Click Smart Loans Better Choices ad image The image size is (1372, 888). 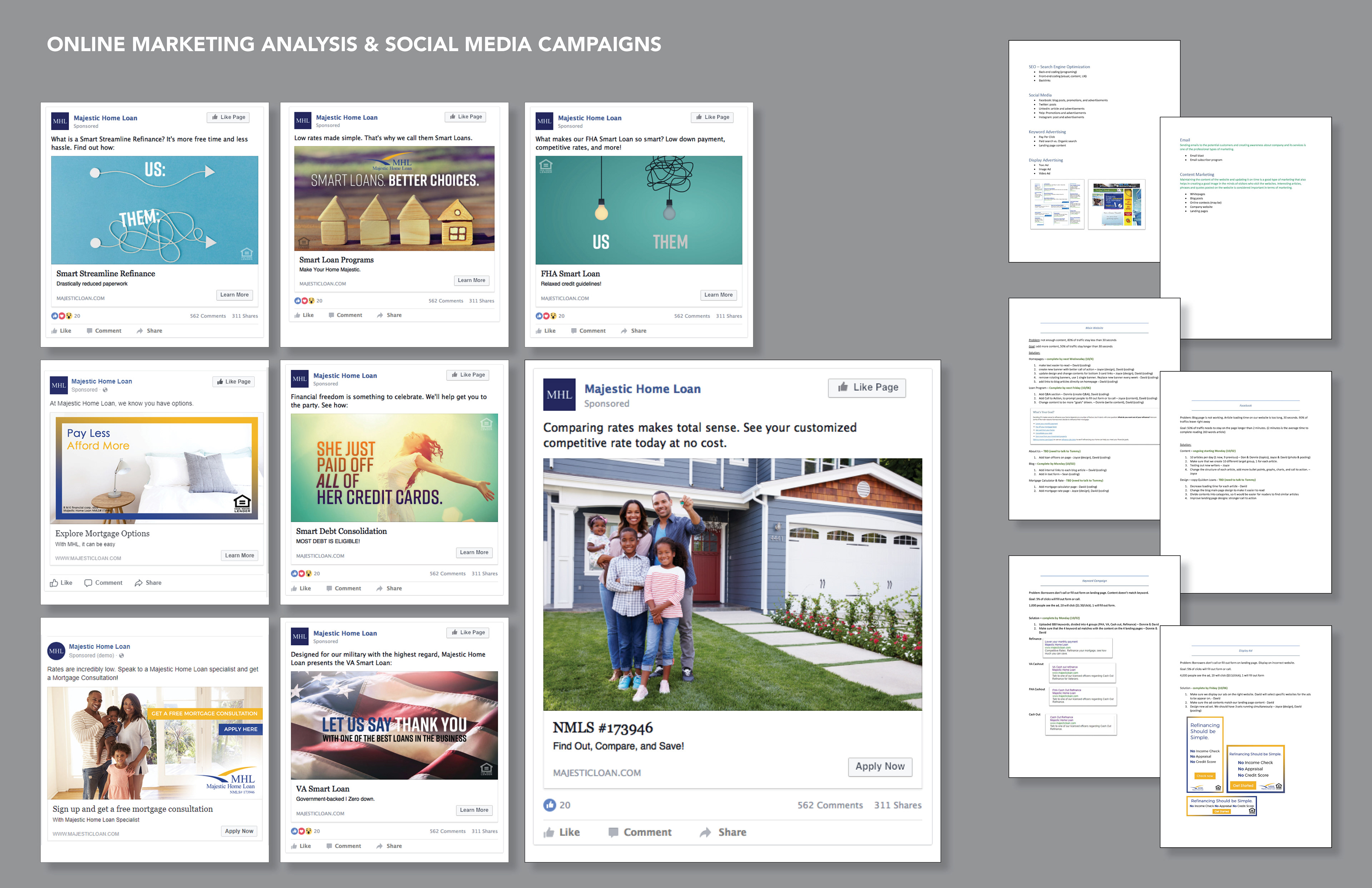coord(394,198)
